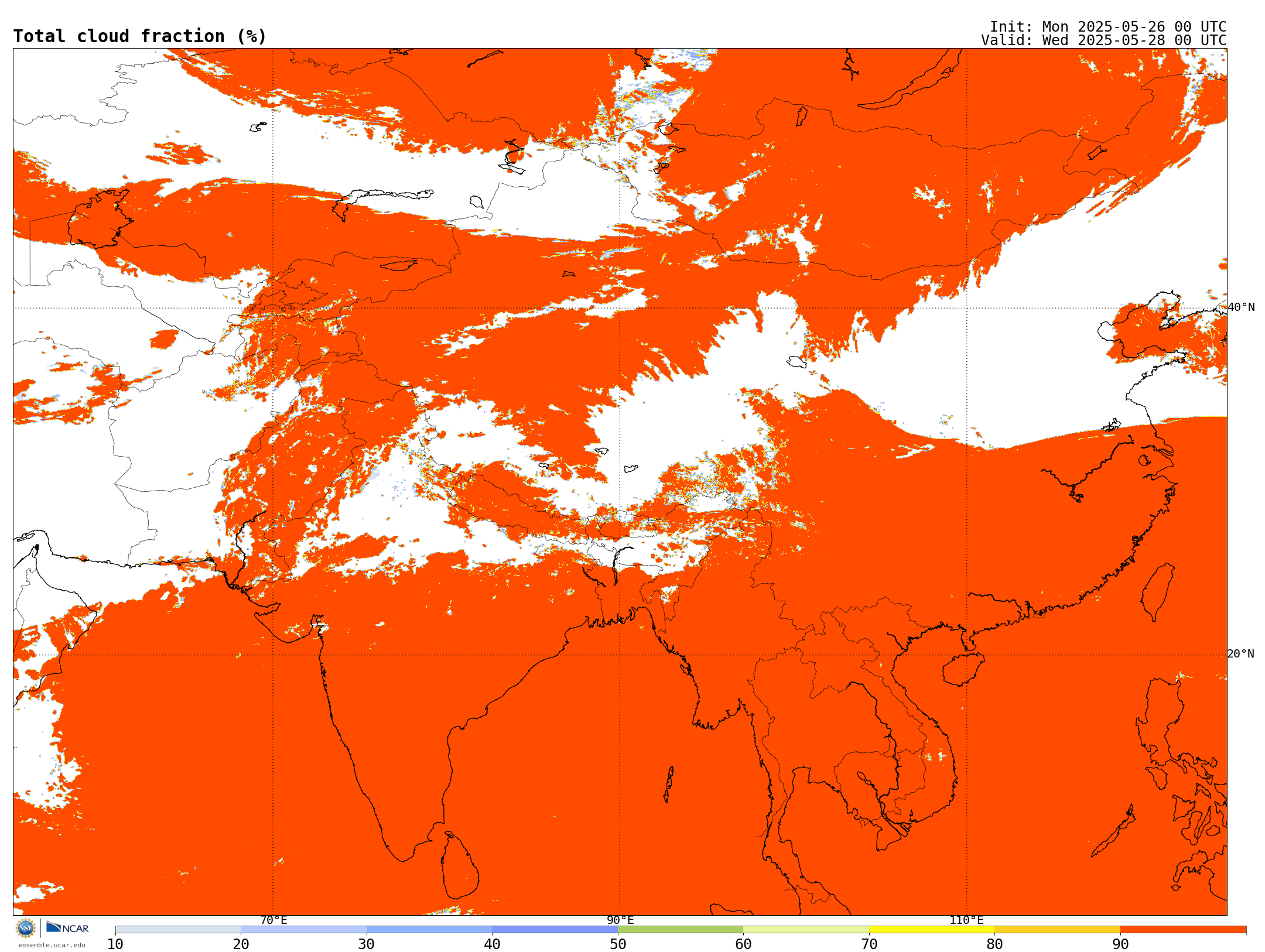Click the ensemble.ucar.edu text
This screenshot has height=952, width=1265.
[x=52, y=945]
